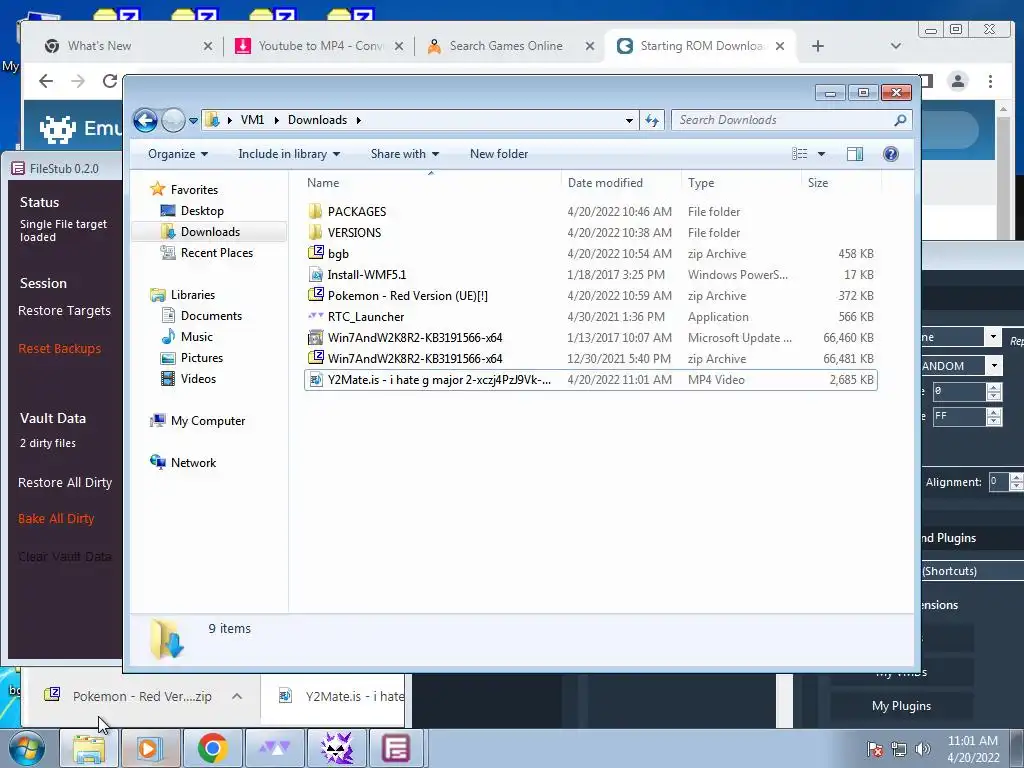Image resolution: width=1024 pixels, height=768 pixels.
Task: Open Pictures library in sidebar
Action: 202,358
